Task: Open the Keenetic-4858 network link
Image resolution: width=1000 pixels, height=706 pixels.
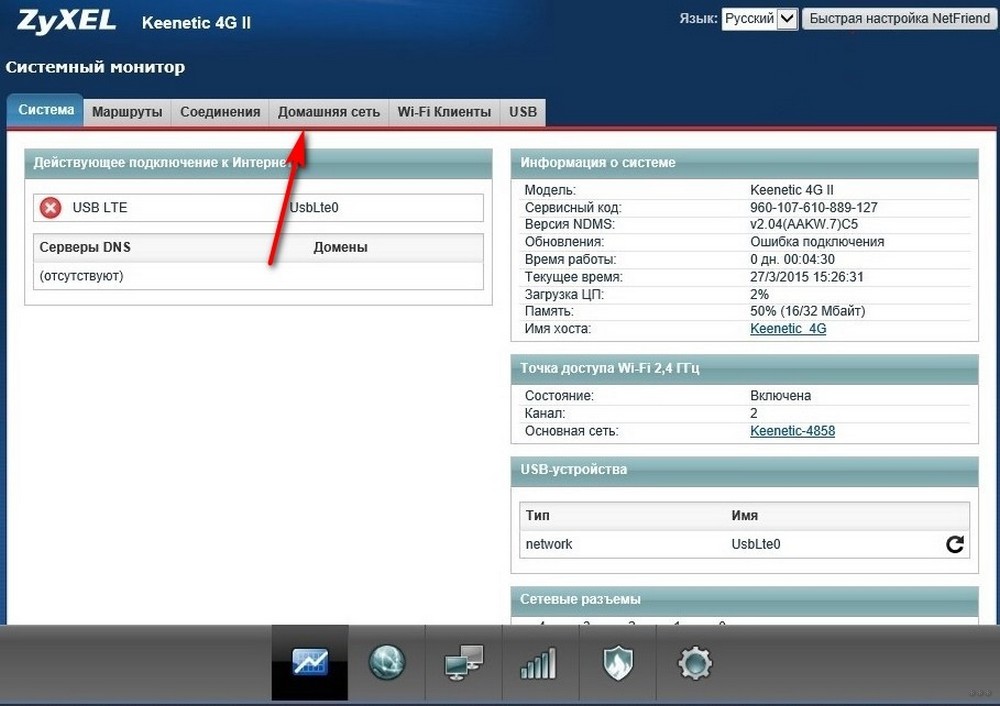Action: tap(792, 430)
